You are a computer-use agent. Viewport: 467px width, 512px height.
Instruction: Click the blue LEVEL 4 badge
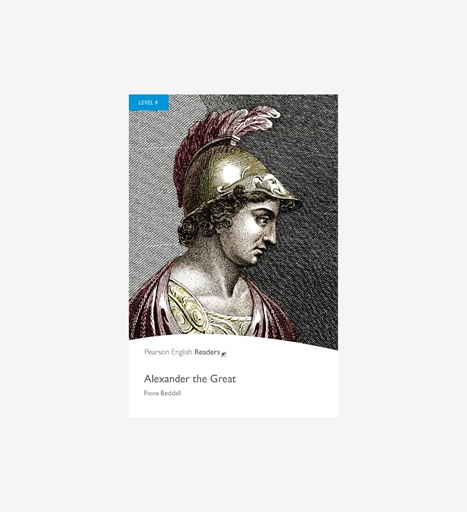(149, 102)
